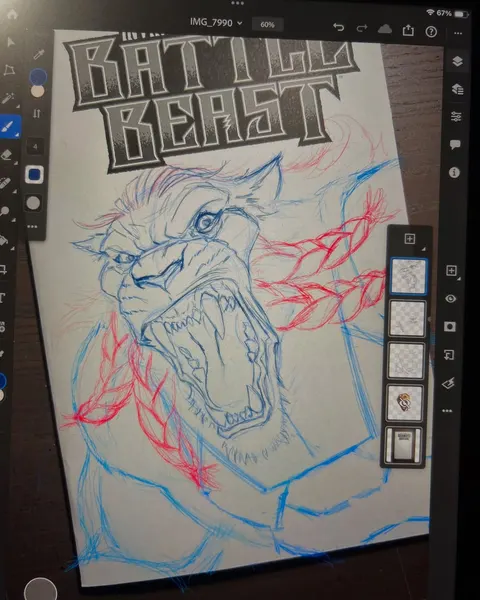Expand the IMG_7990 document name dropdown

216,23
